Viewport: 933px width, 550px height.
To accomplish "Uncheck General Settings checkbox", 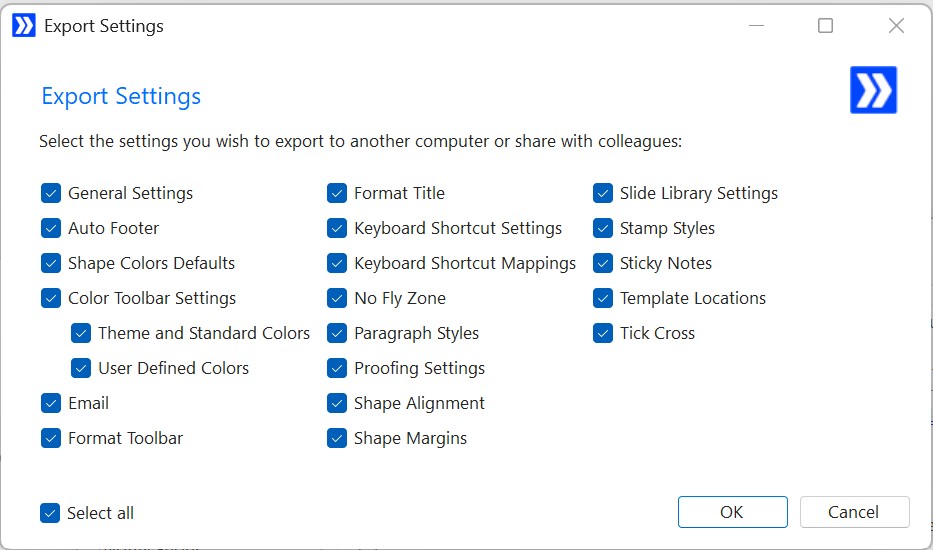I will point(51,193).
